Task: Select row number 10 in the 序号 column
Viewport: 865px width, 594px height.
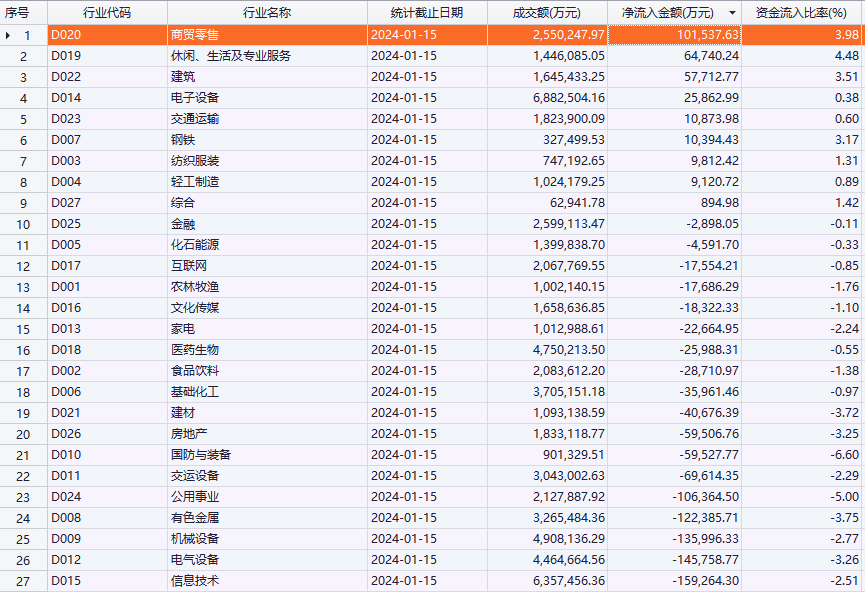Action: pos(24,224)
